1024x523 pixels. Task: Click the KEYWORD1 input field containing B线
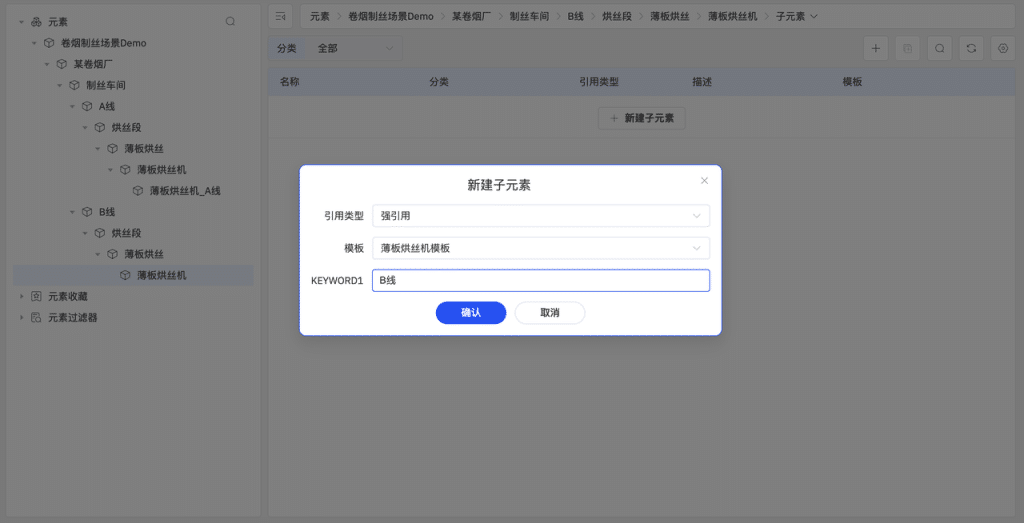tap(541, 281)
